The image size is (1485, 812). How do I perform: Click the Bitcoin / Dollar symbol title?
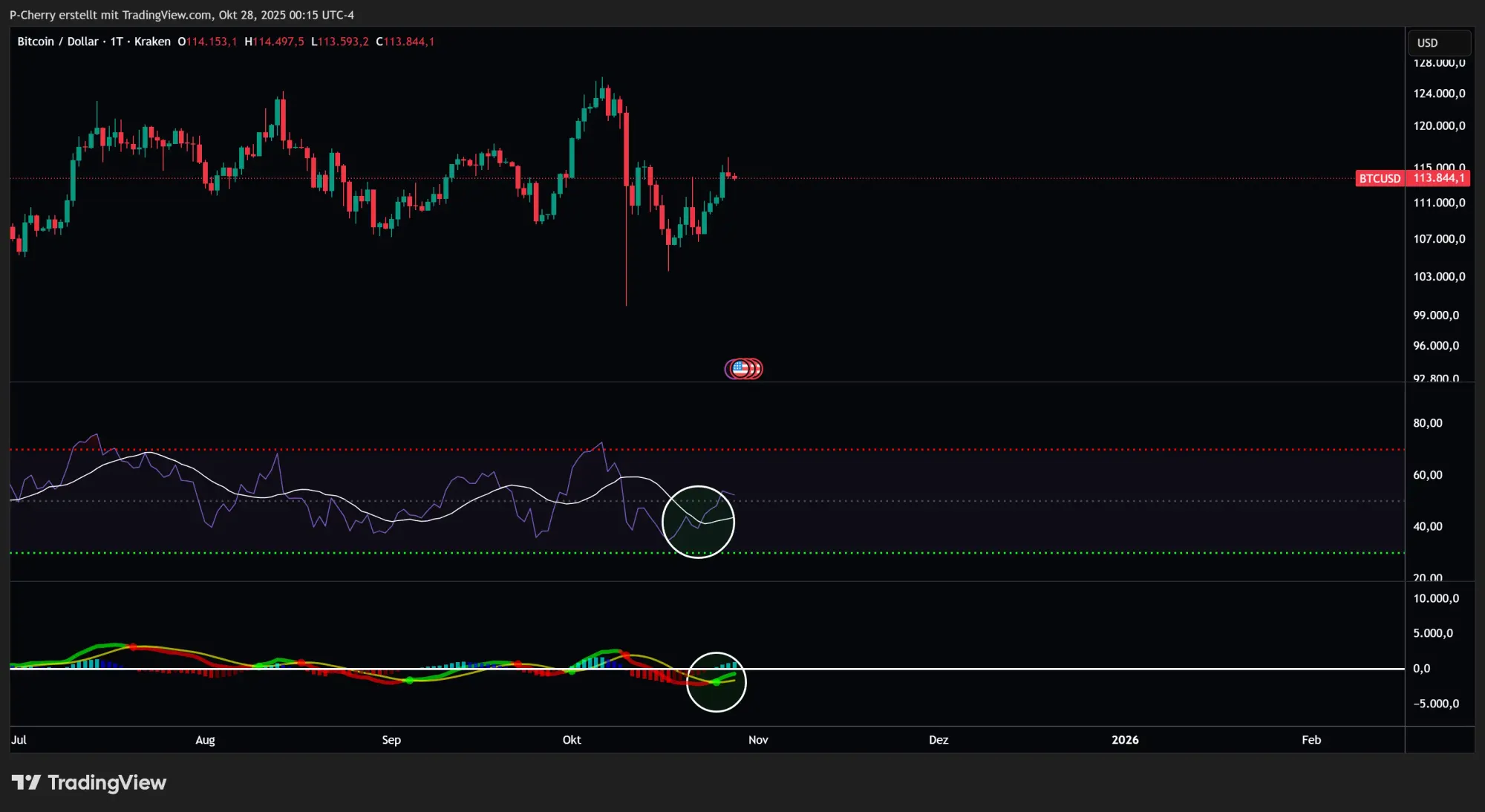point(57,42)
